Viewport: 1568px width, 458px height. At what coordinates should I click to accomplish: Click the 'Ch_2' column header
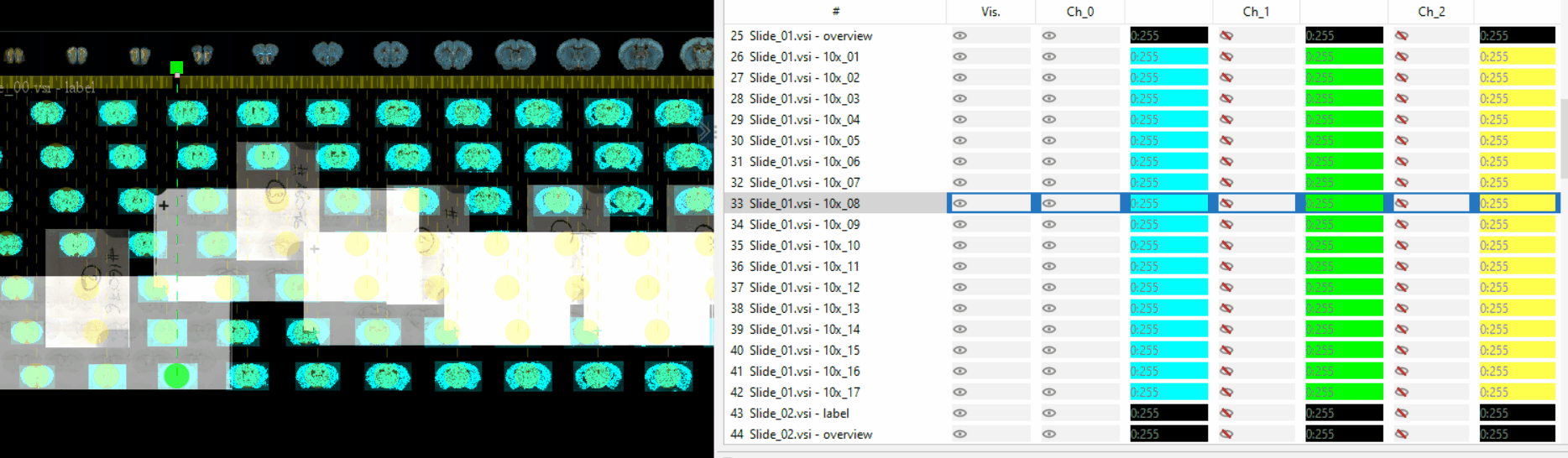(x=1431, y=12)
